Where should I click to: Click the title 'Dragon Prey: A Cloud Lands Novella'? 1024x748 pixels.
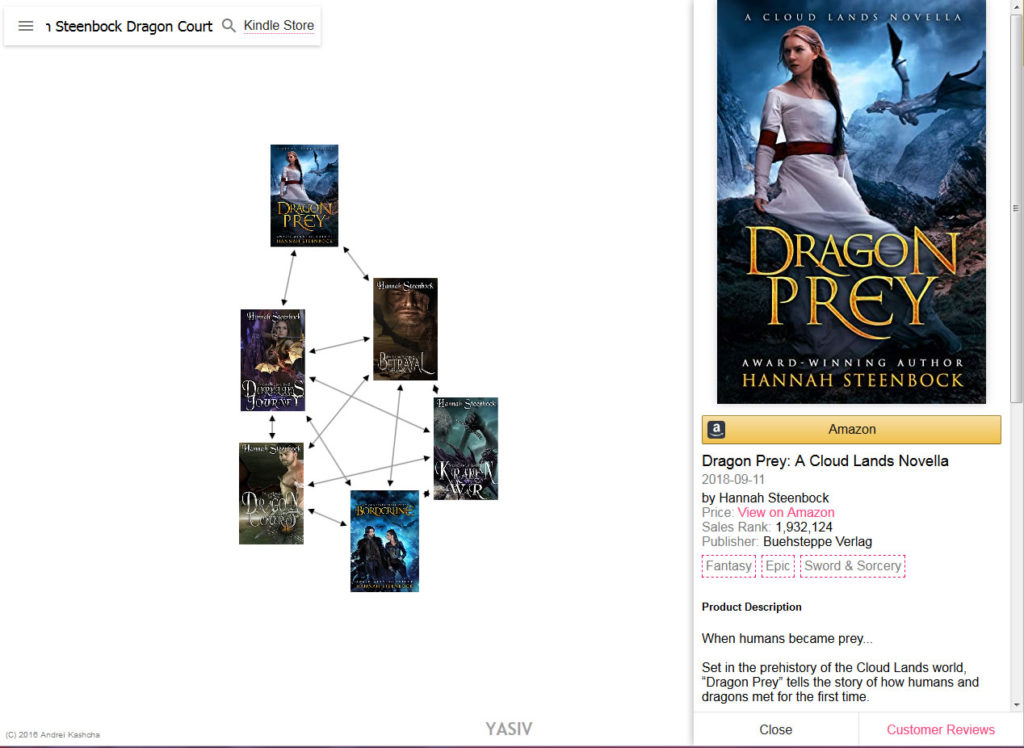coord(825,461)
